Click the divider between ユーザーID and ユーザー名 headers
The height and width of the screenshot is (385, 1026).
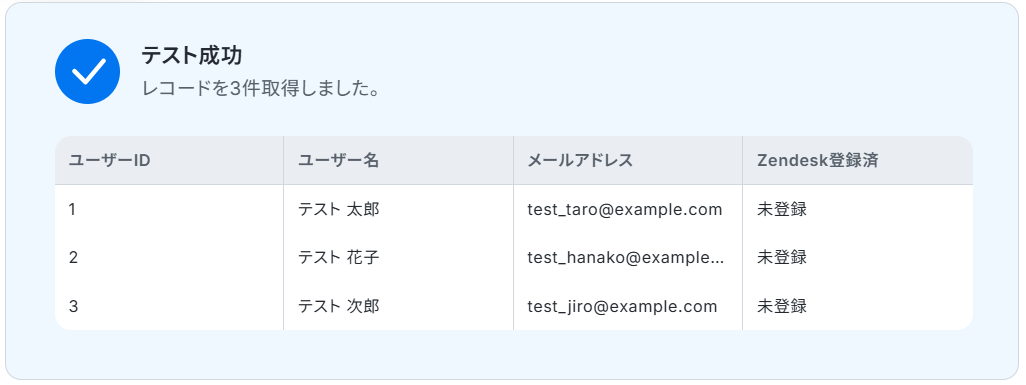pyautogui.click(x=283, y=160)
